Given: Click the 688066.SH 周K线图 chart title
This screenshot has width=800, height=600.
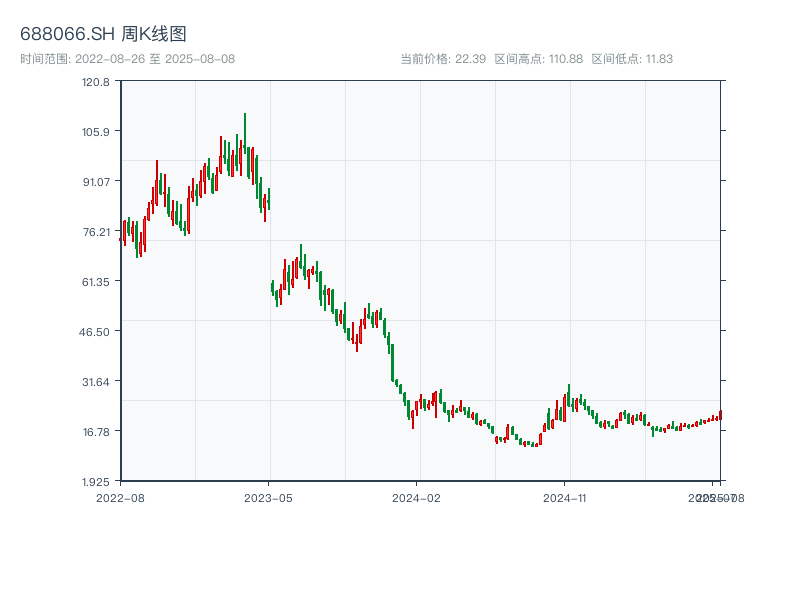Looking at the screenshot, I should click(x=103, y=35).
